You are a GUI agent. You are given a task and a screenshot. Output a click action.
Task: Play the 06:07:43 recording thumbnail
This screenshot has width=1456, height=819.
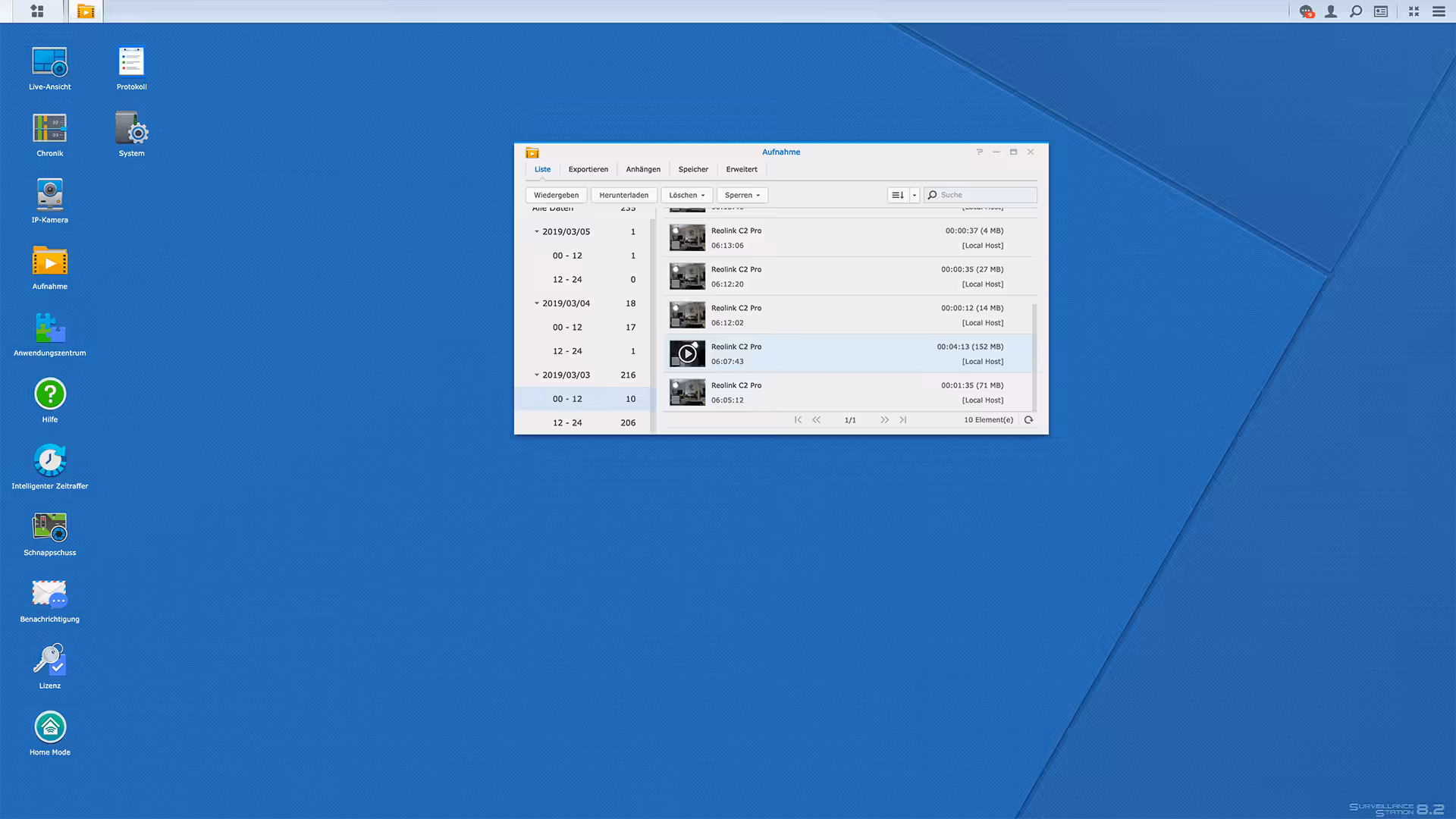pos(687,353)
